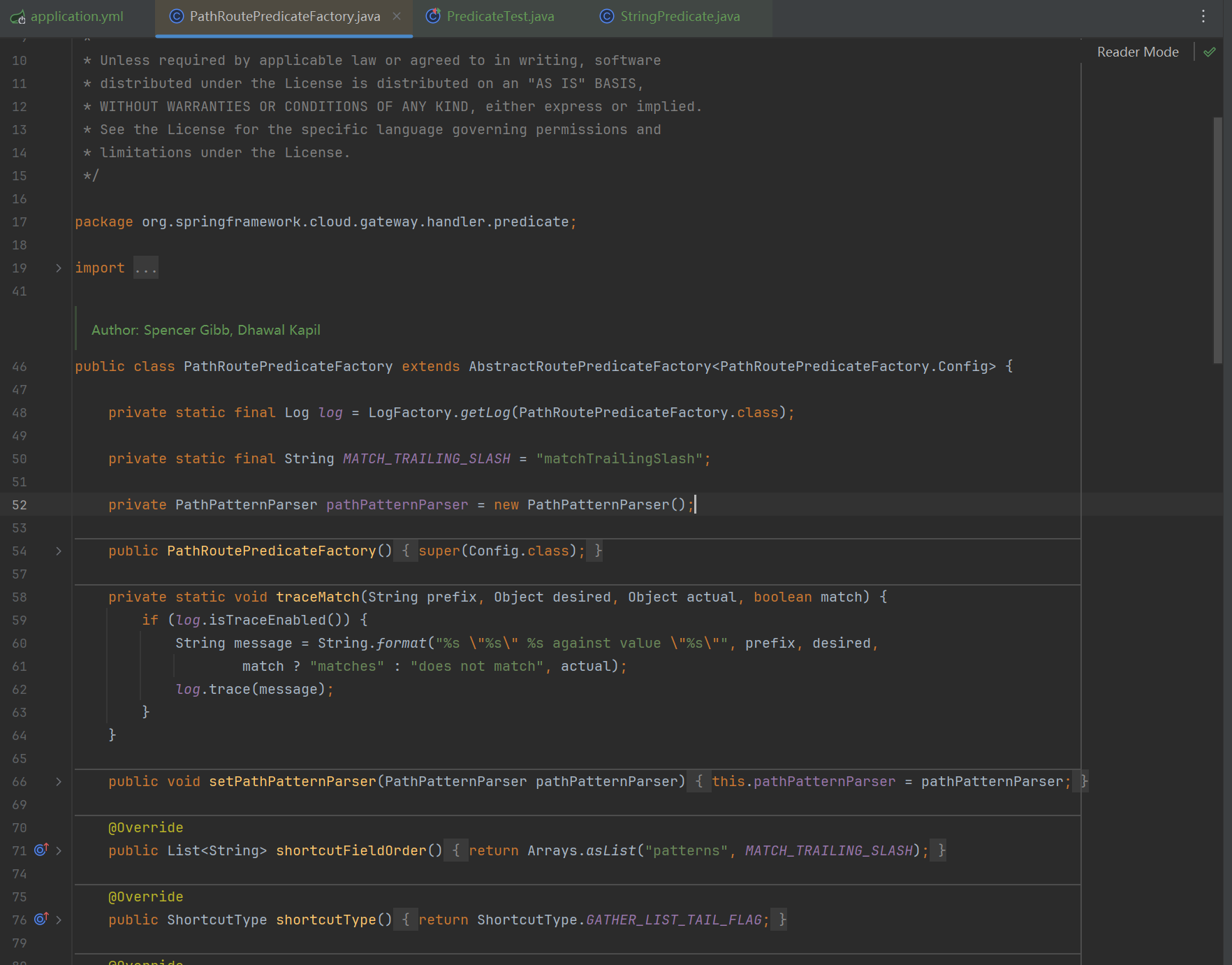1232x965 pixels.
Task: Click LogFactory on line 48
Action: click(x=410, y=413)
